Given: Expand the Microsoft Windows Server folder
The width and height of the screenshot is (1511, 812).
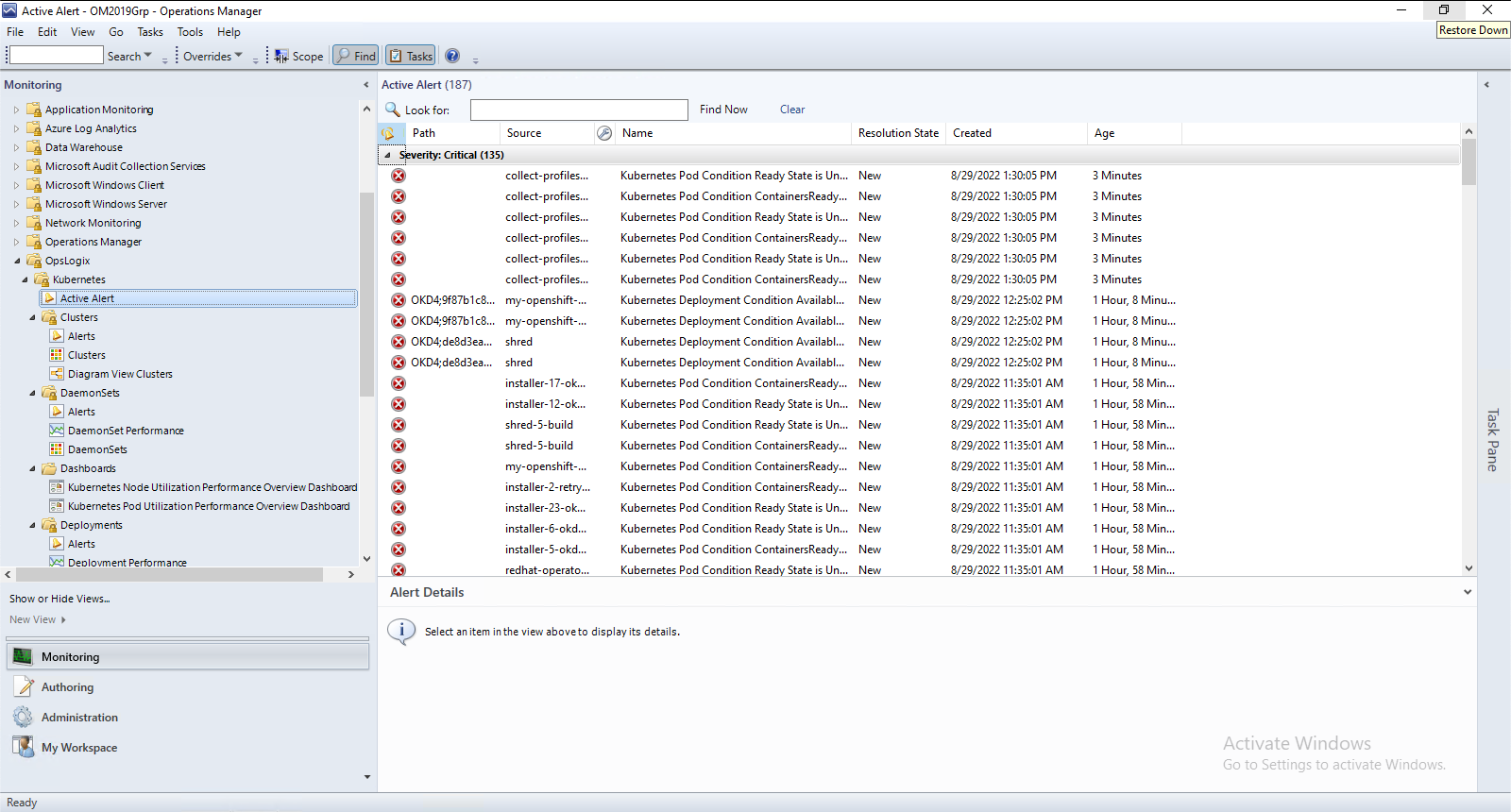Looking at the screenshot, I should point(16,204).
